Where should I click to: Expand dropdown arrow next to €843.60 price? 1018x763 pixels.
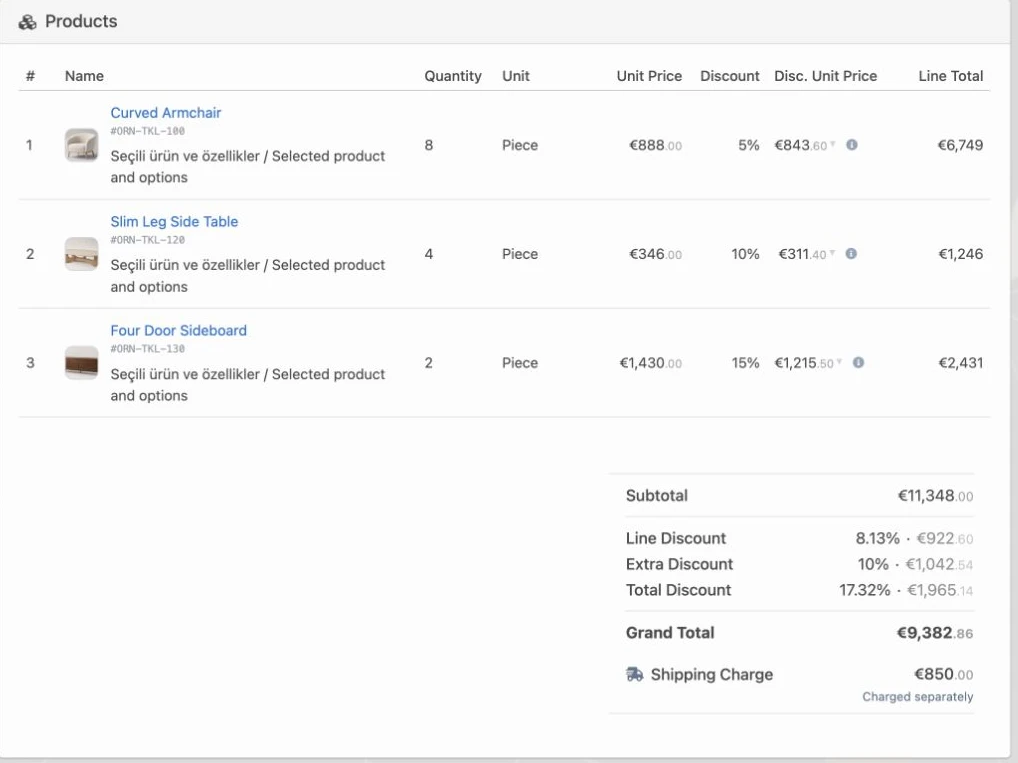833,144
